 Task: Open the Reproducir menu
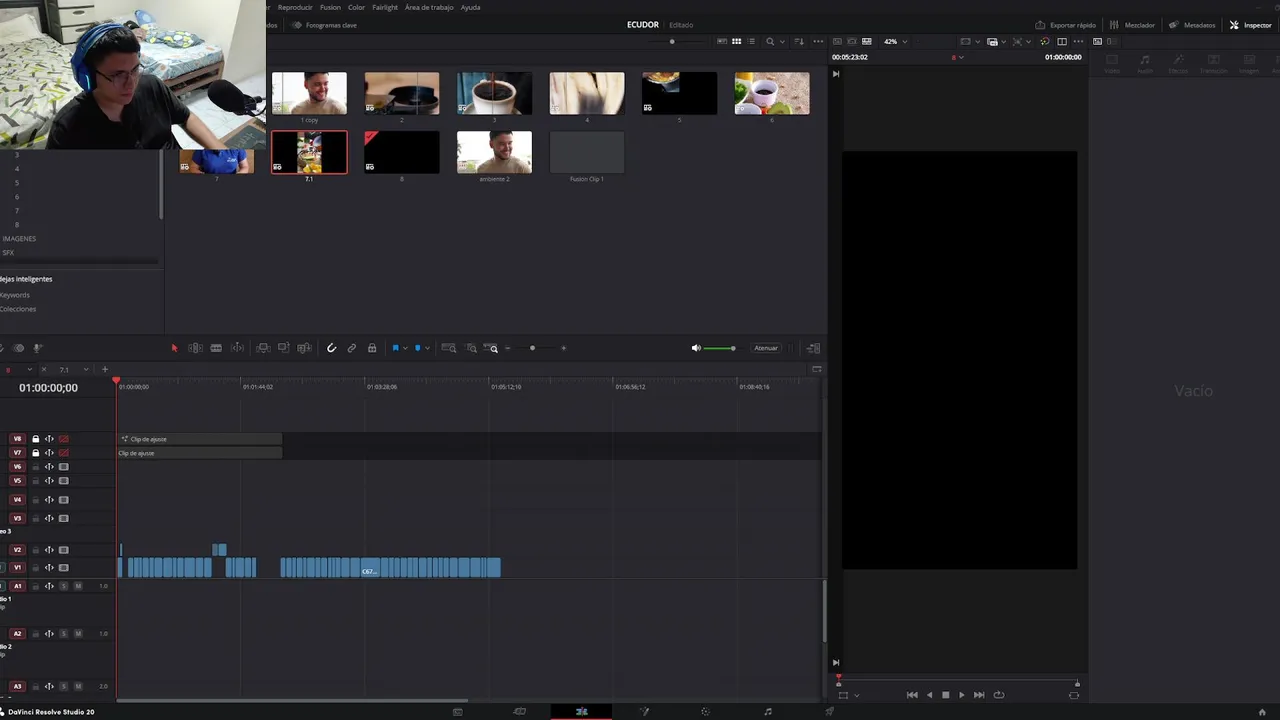295,7
